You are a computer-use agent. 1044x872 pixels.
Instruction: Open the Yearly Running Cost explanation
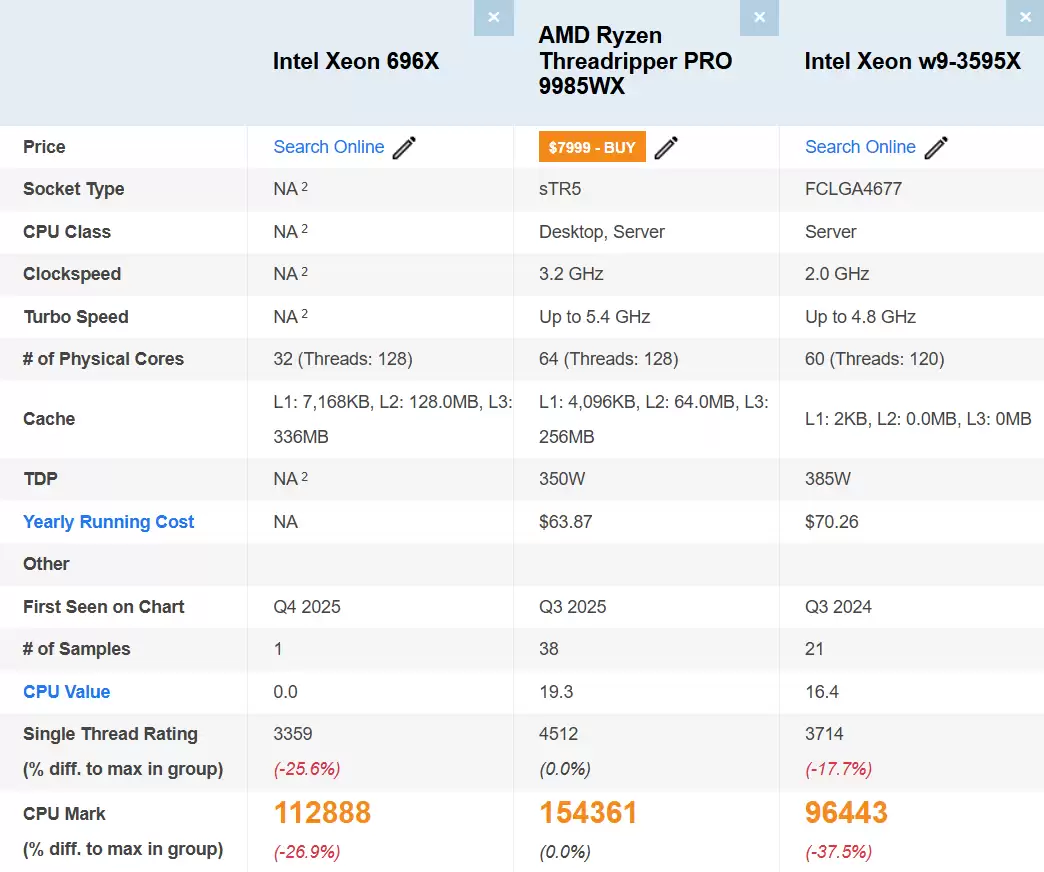pyautogui.click(x=108, y=521)
